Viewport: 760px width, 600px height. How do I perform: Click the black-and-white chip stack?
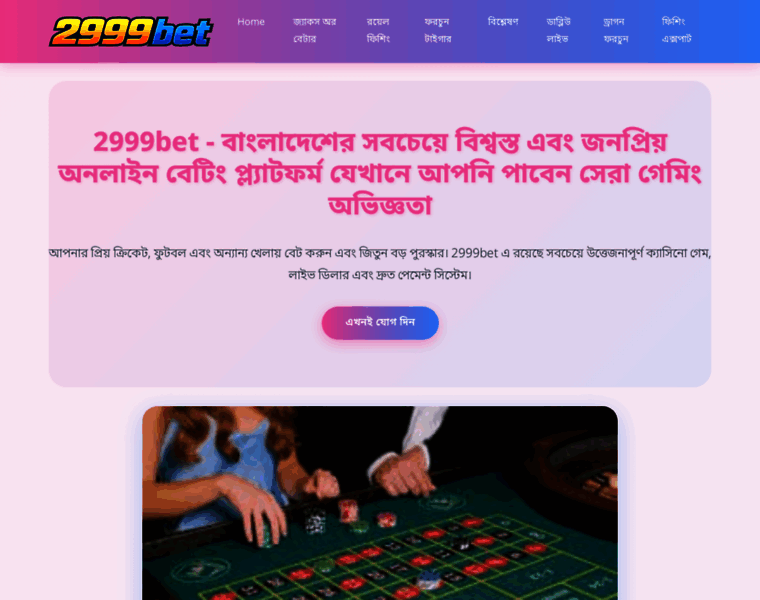pyautogui.click(x=315, y=521)
